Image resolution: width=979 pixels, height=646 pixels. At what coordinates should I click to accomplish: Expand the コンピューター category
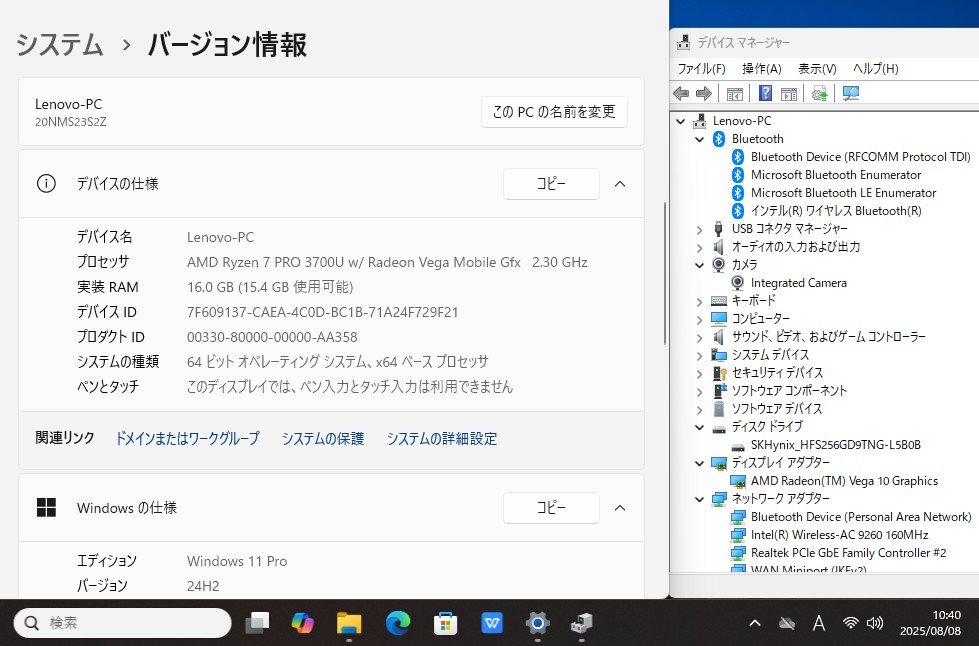(x=699, y=320)
